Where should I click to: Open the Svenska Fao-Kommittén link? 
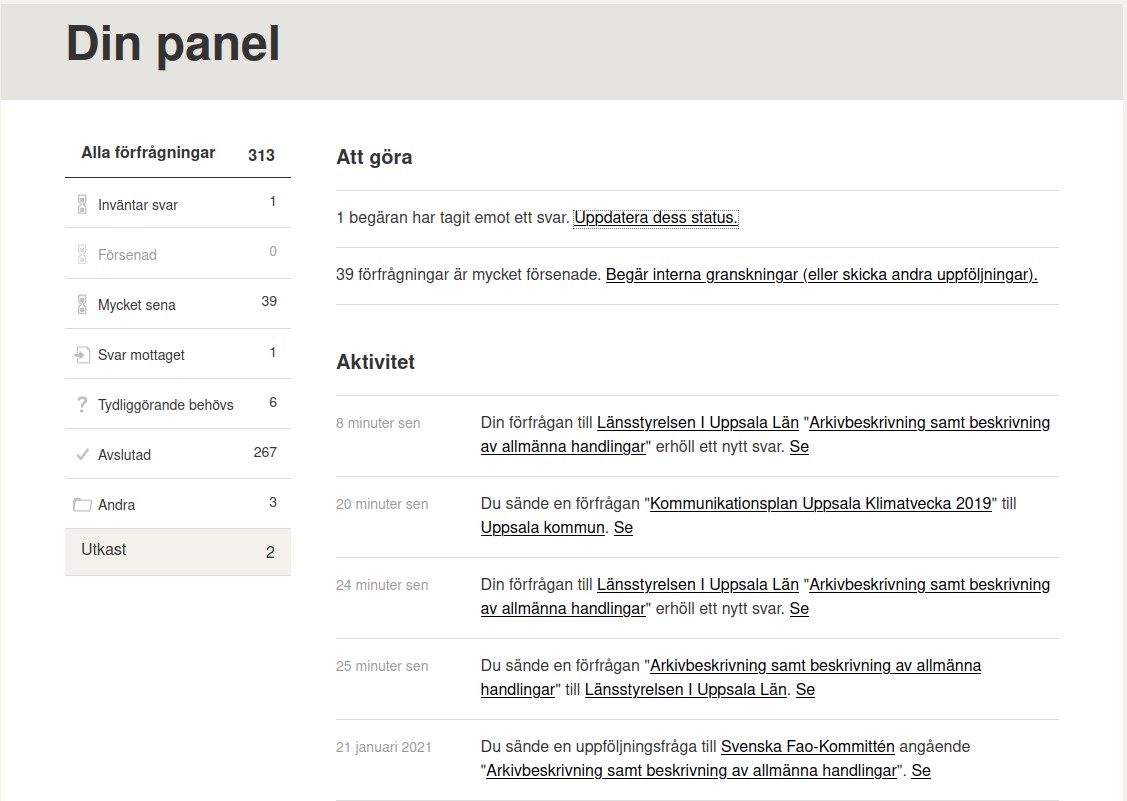click(808, 746)
